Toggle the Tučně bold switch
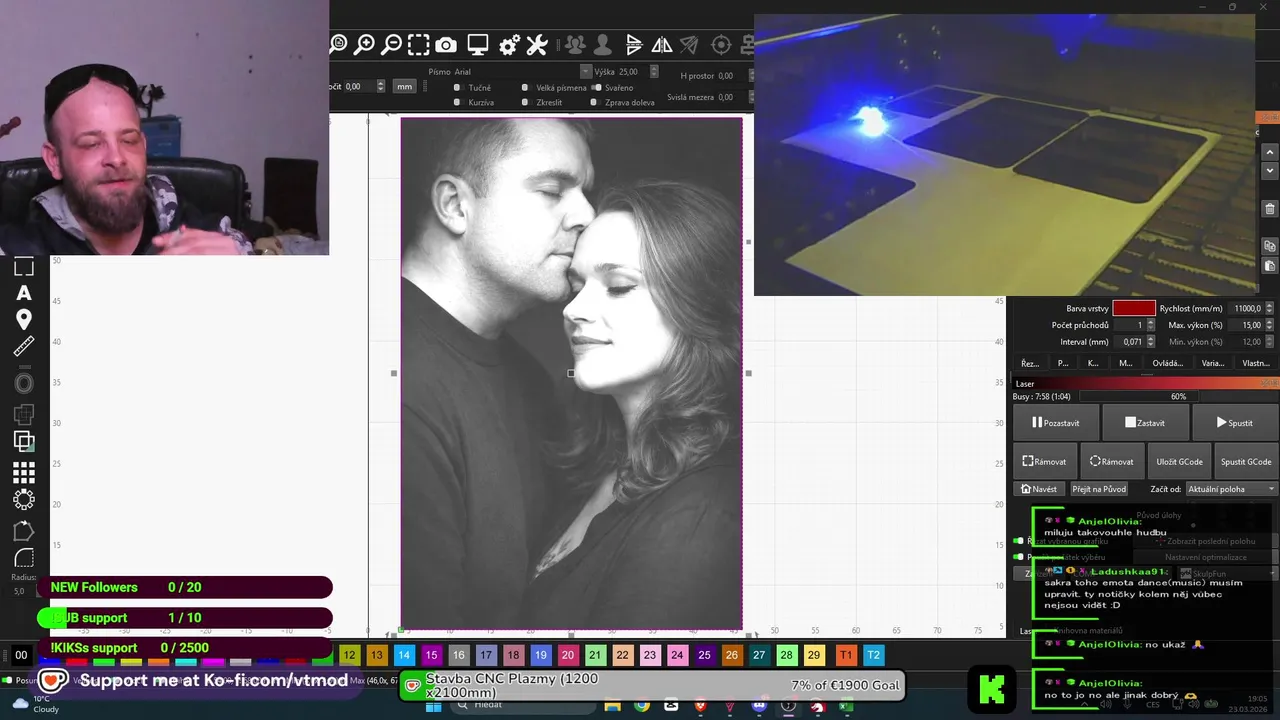Screen dimensions: 1280x720 [x=457, y=87]
